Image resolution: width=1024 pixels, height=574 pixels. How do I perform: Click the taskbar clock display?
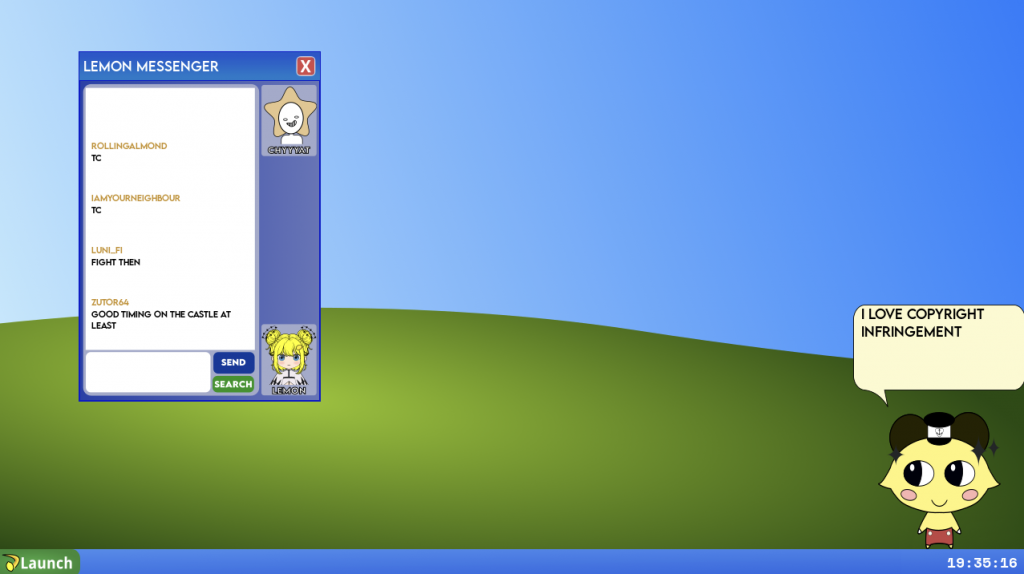981,563
